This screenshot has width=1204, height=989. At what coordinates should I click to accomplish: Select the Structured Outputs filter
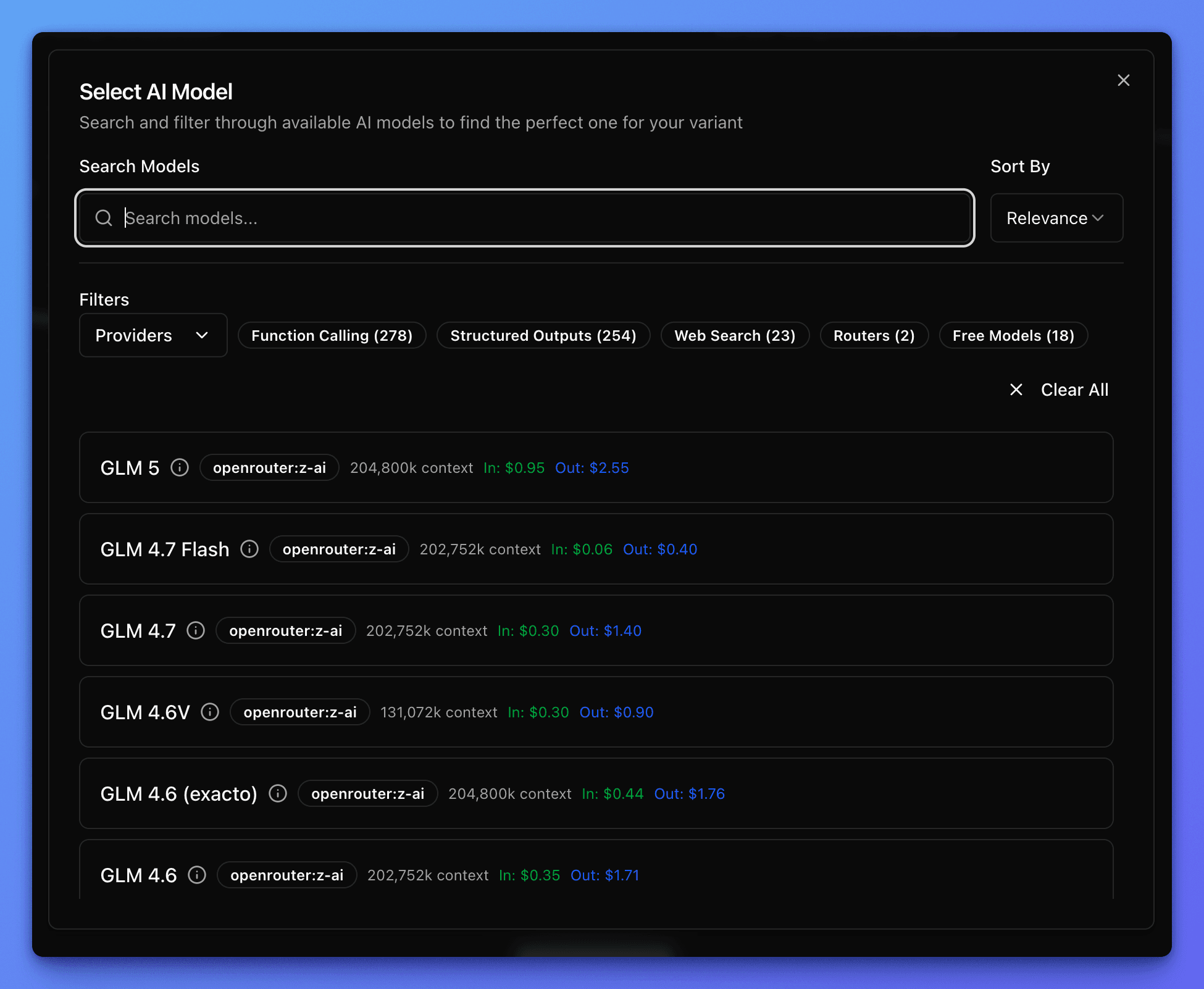(x=543, y=335)
